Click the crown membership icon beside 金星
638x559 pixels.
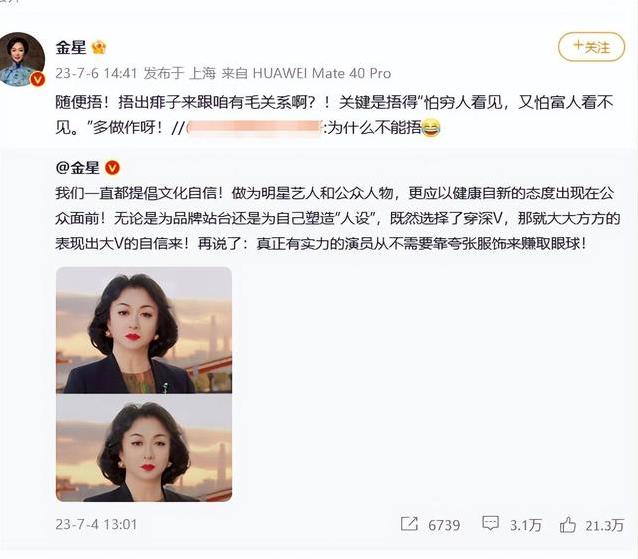(x=99, y=48)
